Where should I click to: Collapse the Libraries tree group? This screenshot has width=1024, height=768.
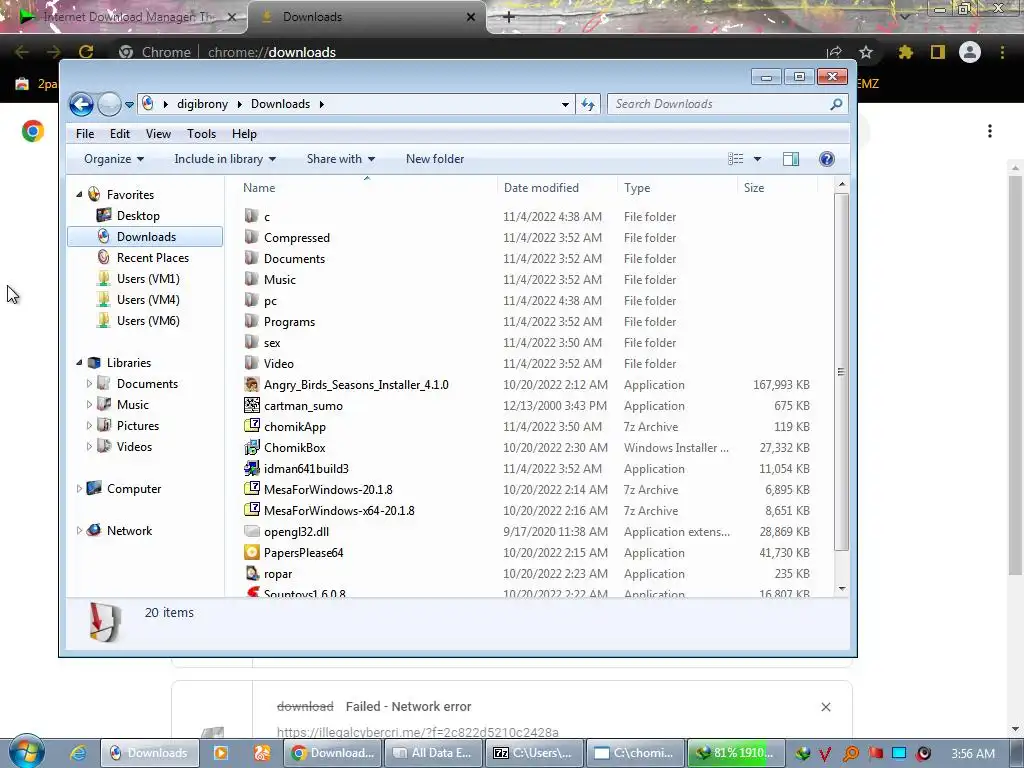[79, 362]
